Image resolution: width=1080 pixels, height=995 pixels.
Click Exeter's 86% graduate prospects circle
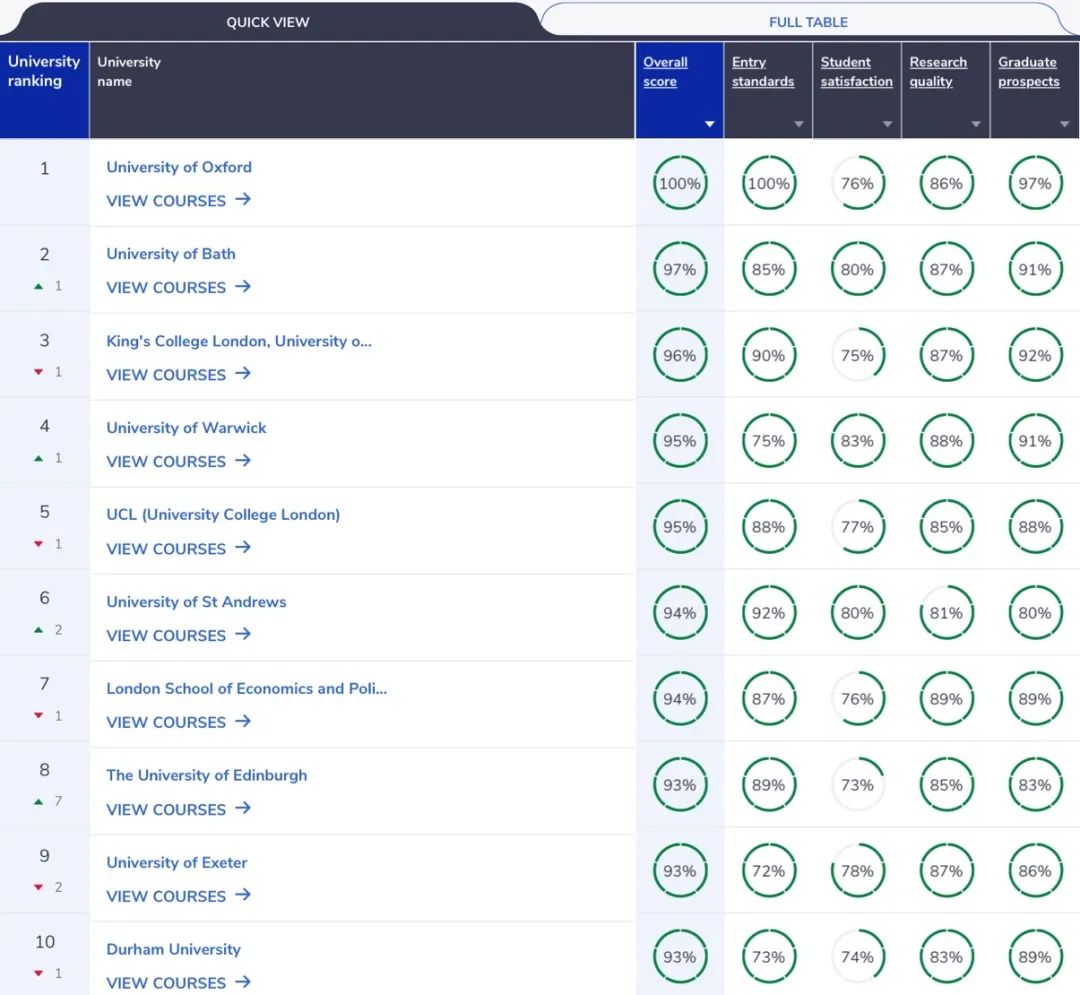click(x=1035, y=871)
